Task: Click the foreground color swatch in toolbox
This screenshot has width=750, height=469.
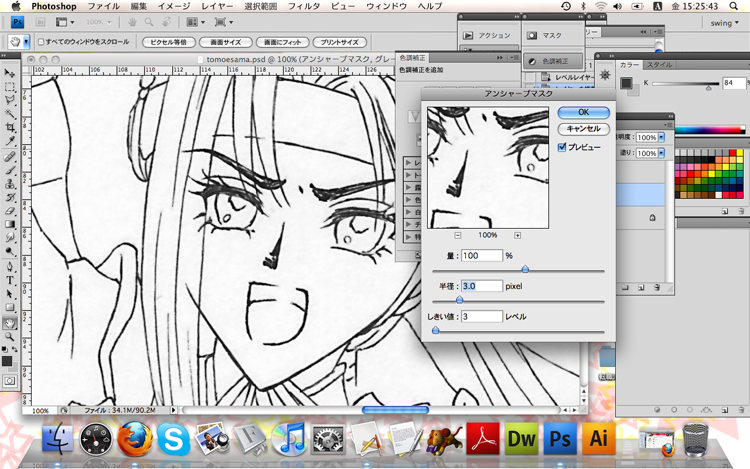Action: tap(7, 361)
